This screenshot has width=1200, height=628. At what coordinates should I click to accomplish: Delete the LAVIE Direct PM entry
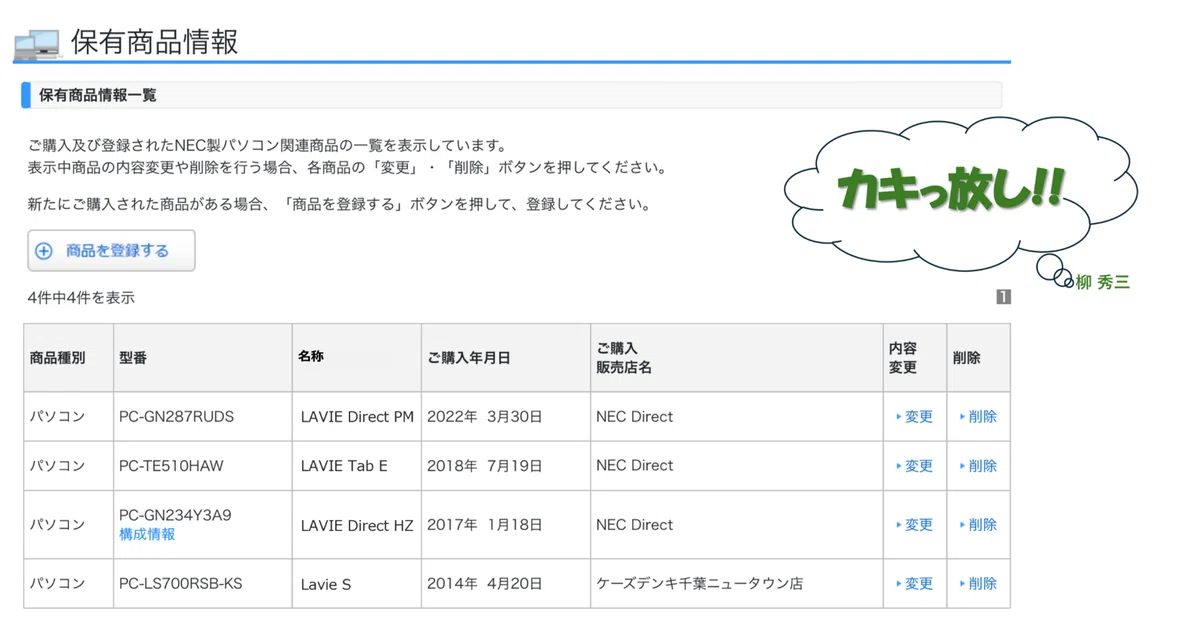(x=979, y=417)
